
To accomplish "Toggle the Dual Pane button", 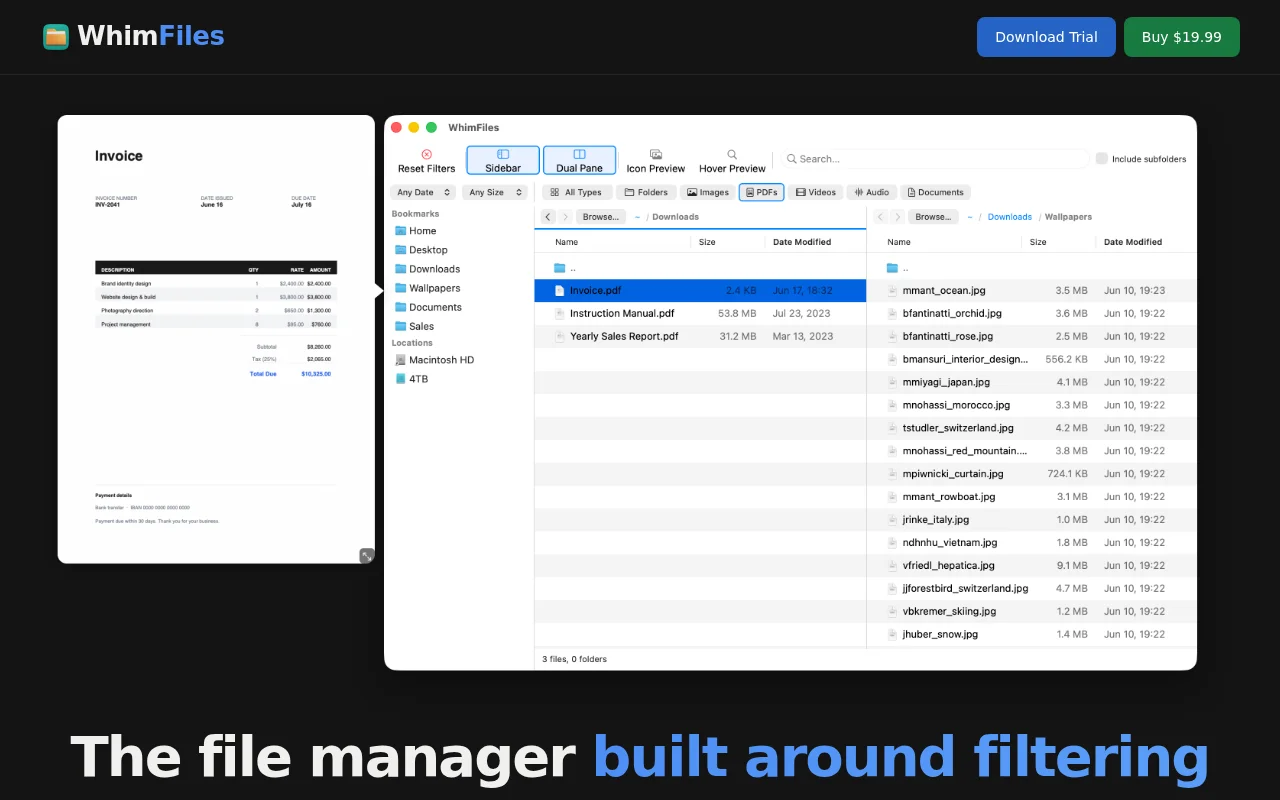I will [x=579, y=161].
